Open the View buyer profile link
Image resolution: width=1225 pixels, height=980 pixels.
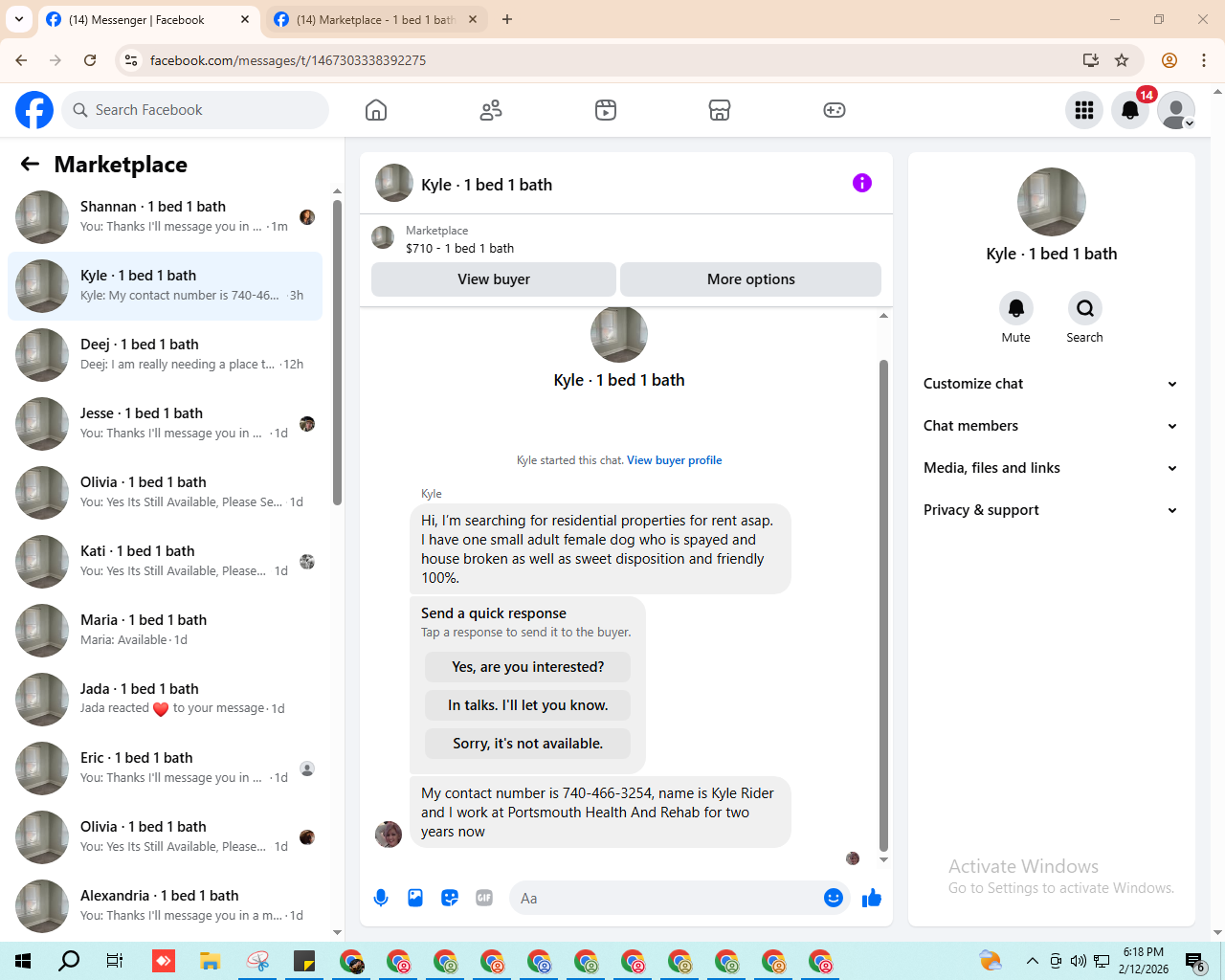coord(675,460)
